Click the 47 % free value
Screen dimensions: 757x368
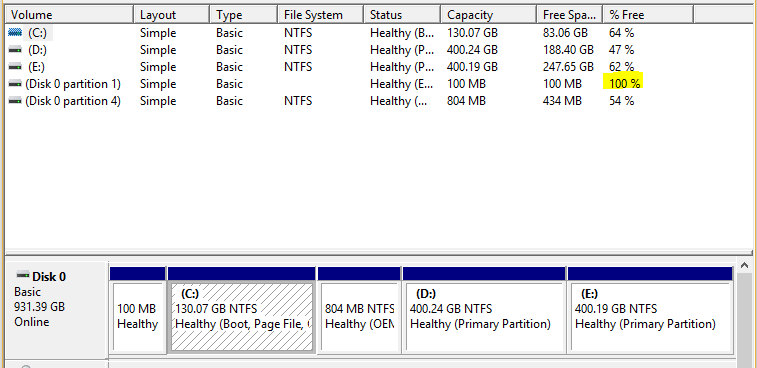pos(622,50)
